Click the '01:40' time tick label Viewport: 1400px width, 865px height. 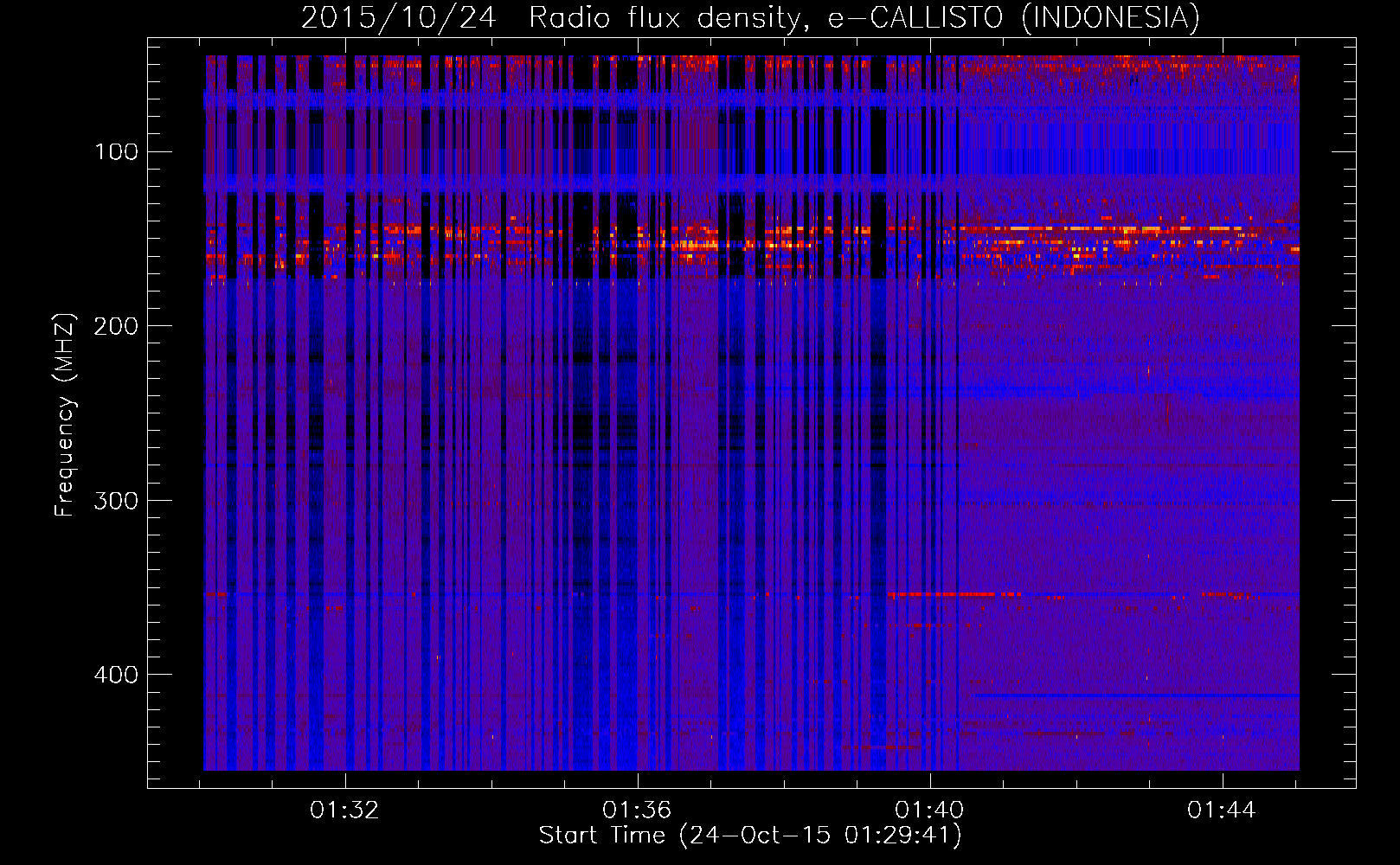(x=930, y=811)
